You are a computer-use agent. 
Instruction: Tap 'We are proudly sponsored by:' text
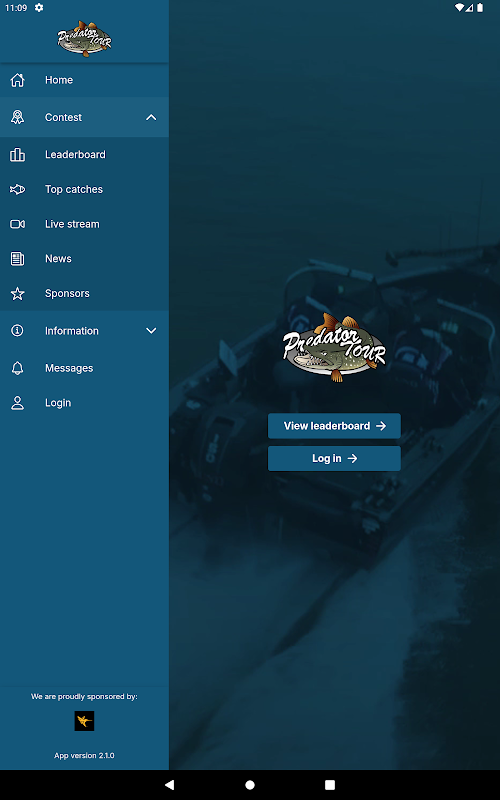click(x=84, y=696)
